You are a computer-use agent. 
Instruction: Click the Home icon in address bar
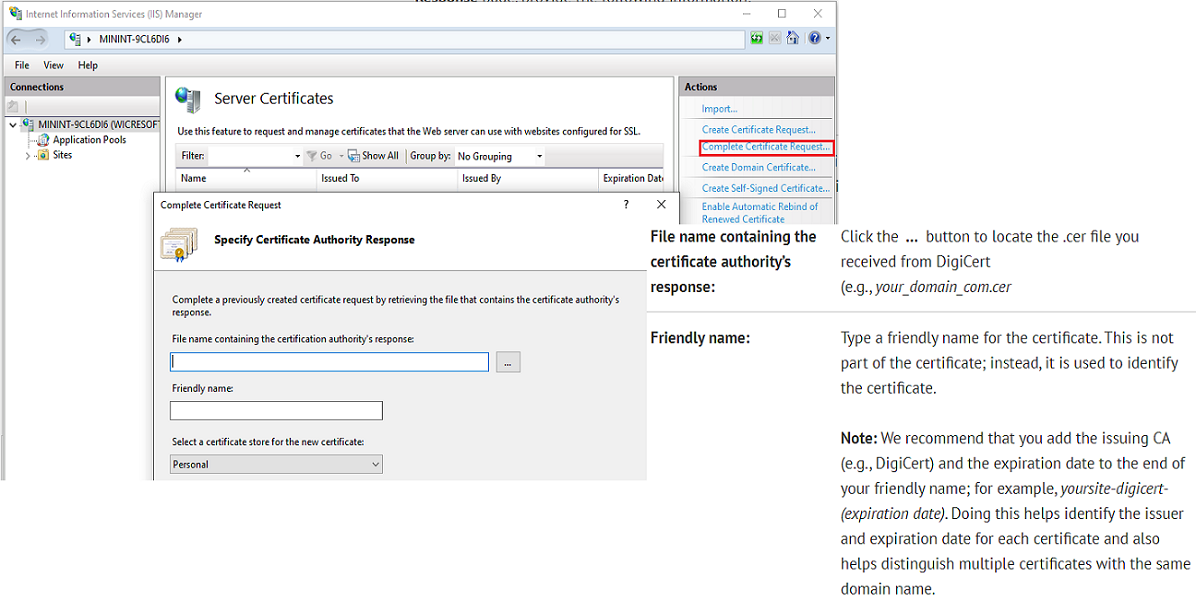click(793, 38)
